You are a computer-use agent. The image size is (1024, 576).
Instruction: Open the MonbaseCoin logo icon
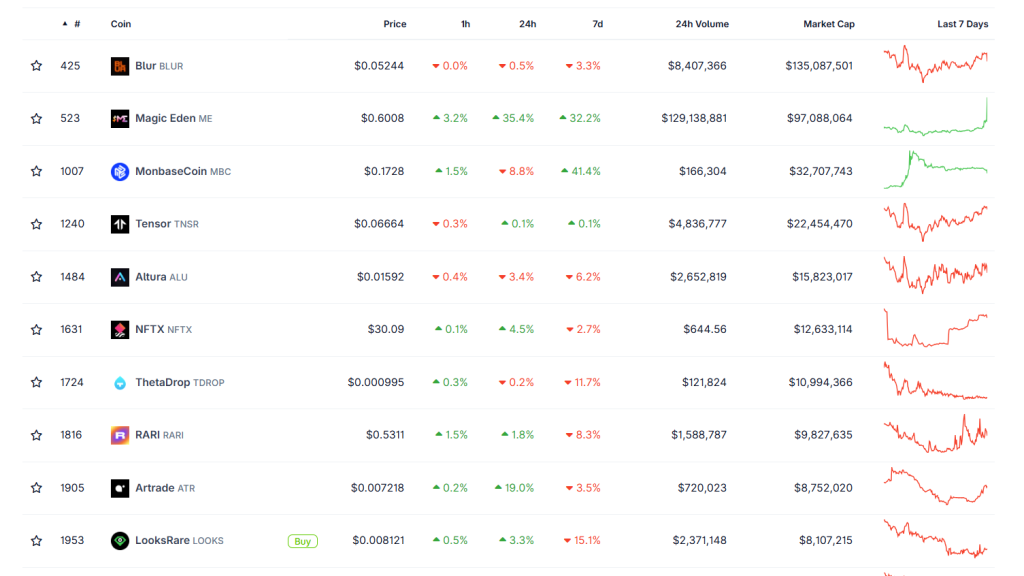[120, 171]
